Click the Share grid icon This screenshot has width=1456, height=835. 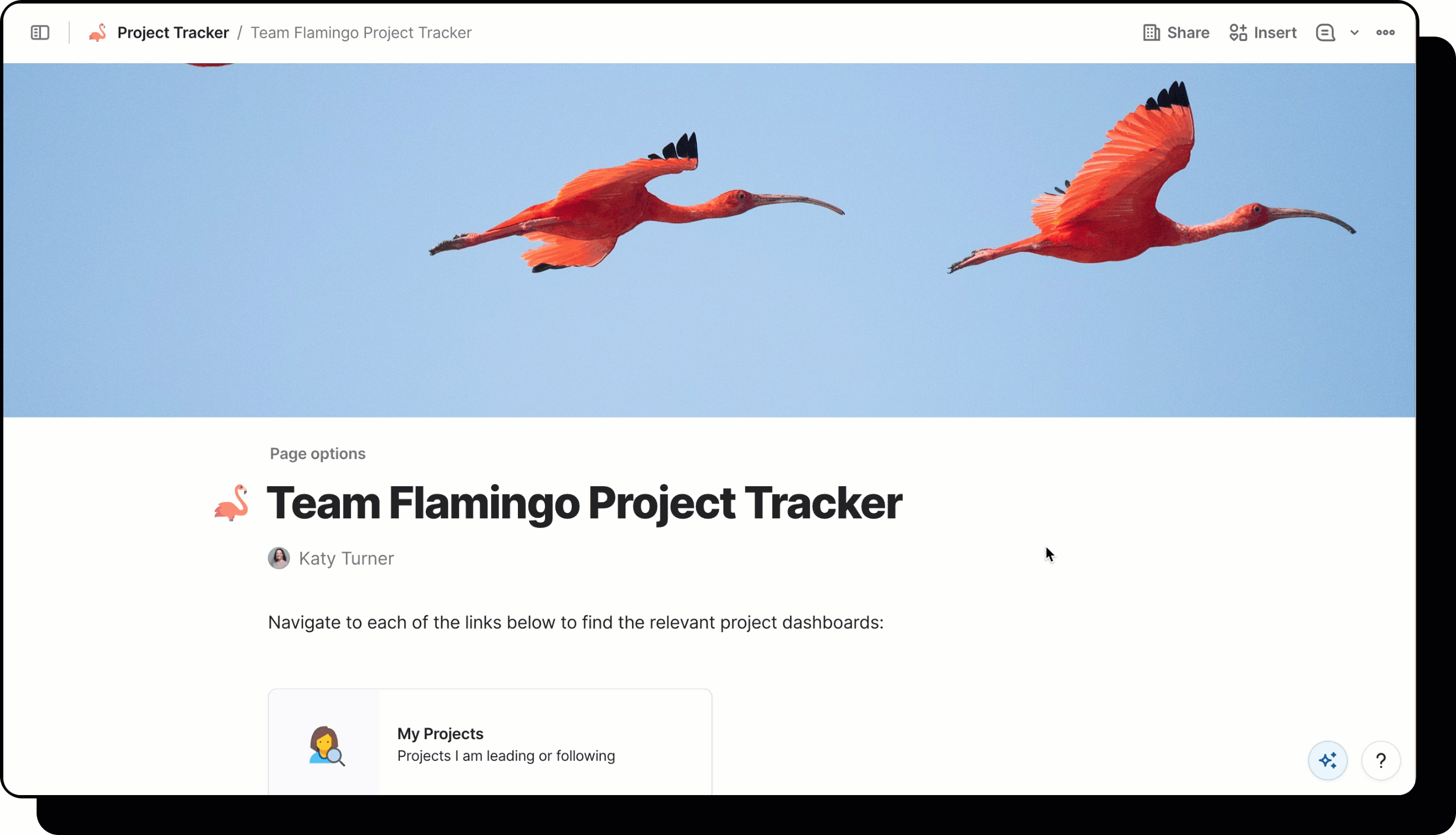click(x=1151, y=33)
